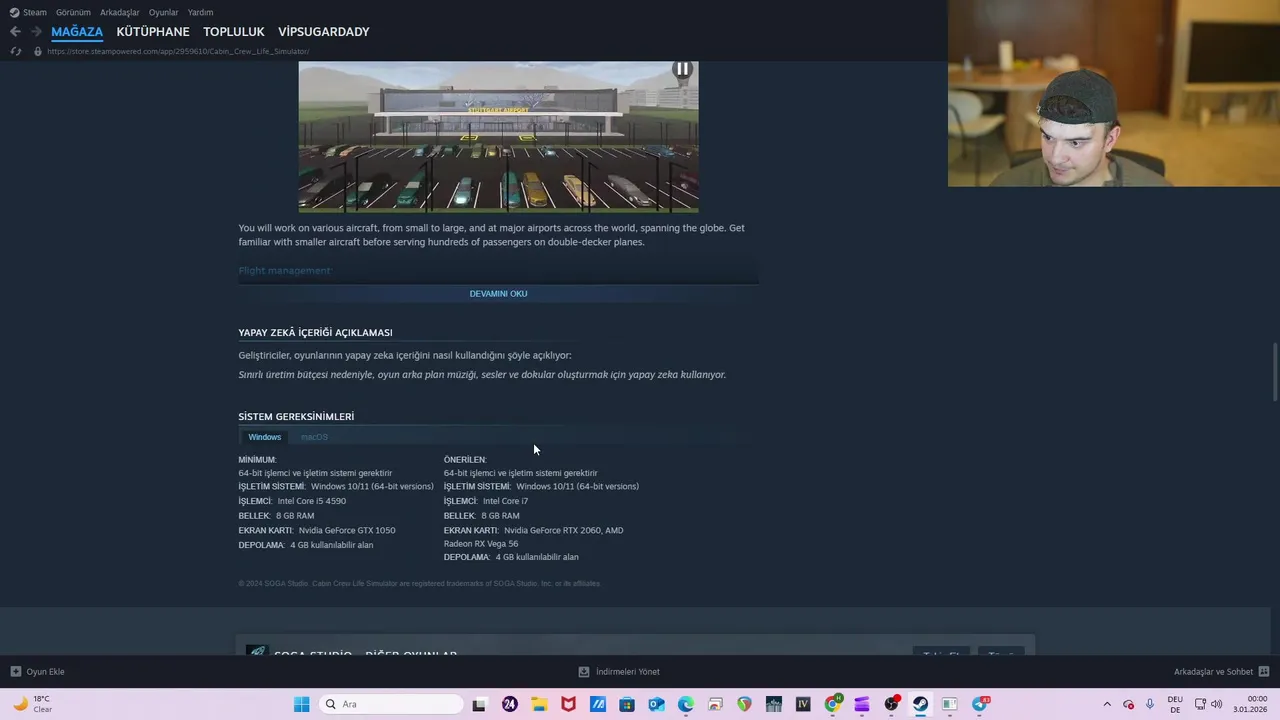The height and width of the screenshot is (720, 1280).
Task: Open File Explorer from the taskbar
Action: (x=539, y=704)
